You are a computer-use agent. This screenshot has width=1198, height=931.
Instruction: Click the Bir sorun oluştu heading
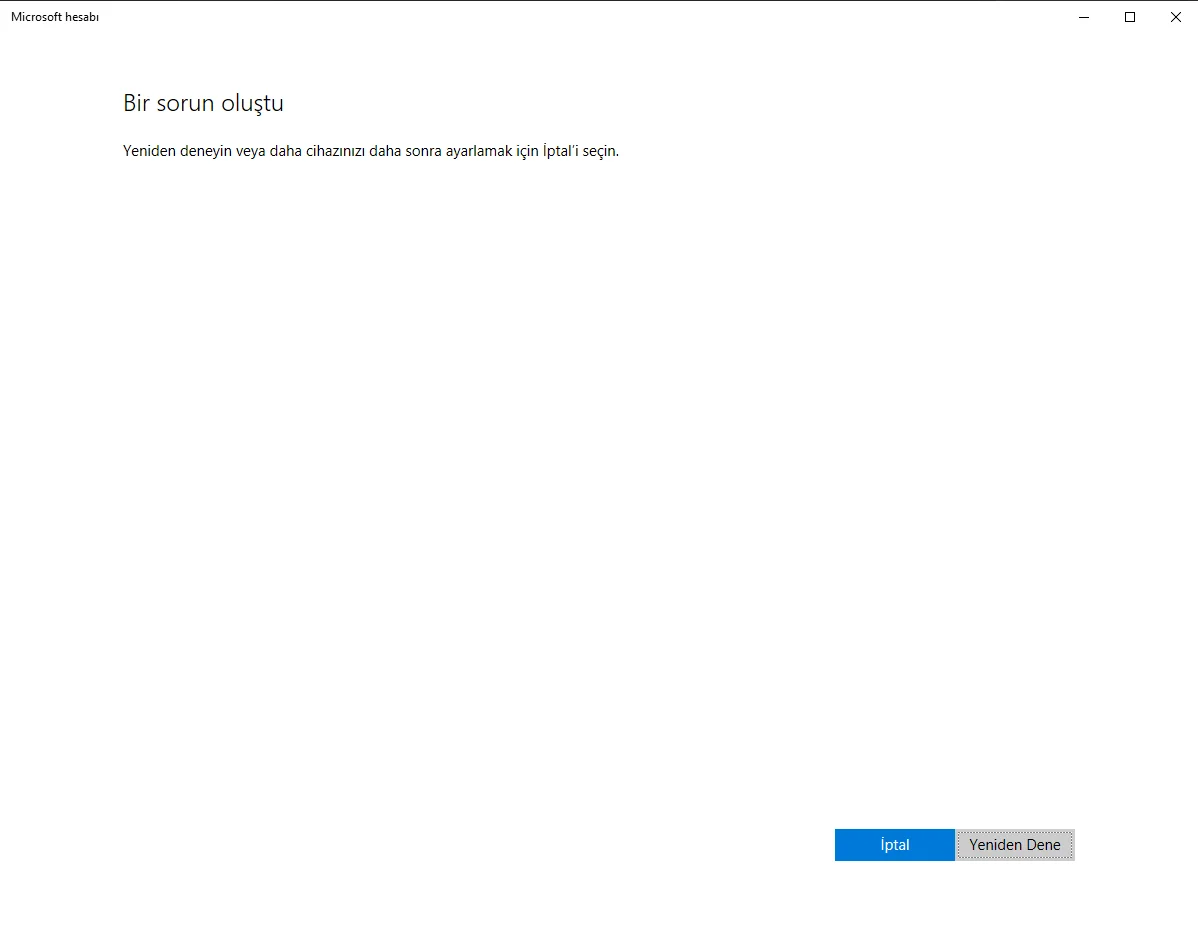203,103
